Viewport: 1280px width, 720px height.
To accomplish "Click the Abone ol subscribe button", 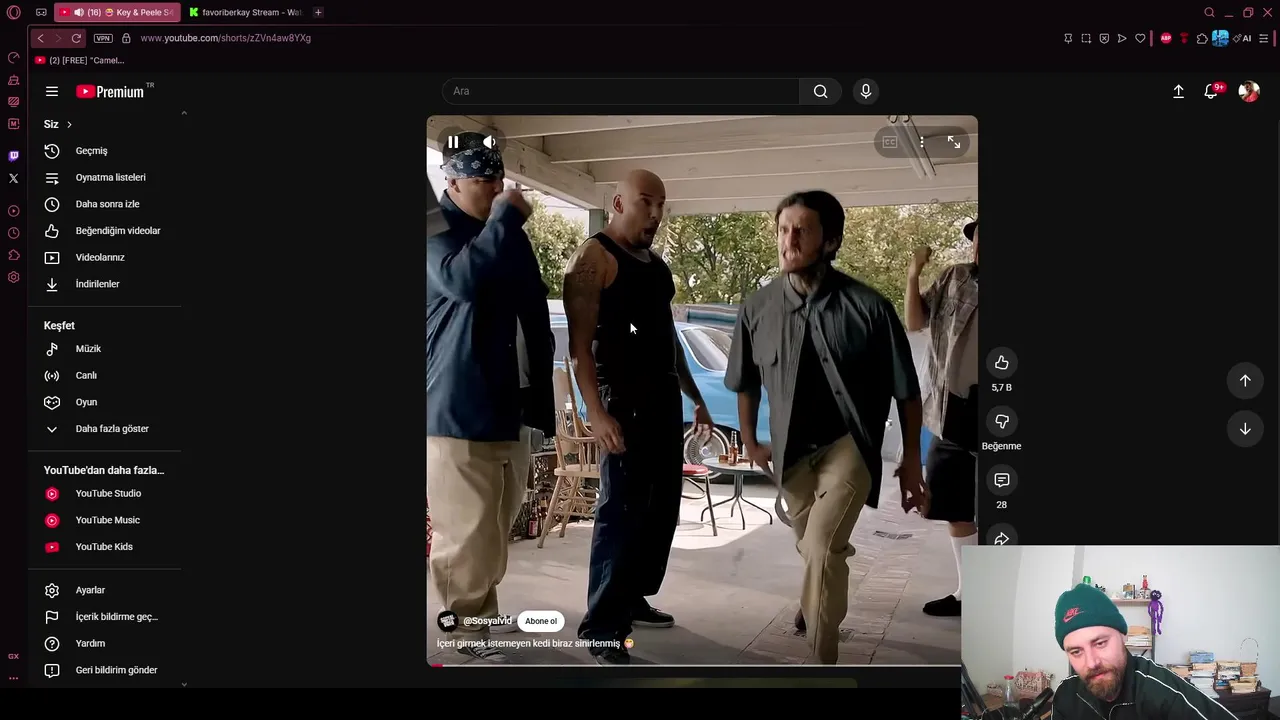I will 541,621.
